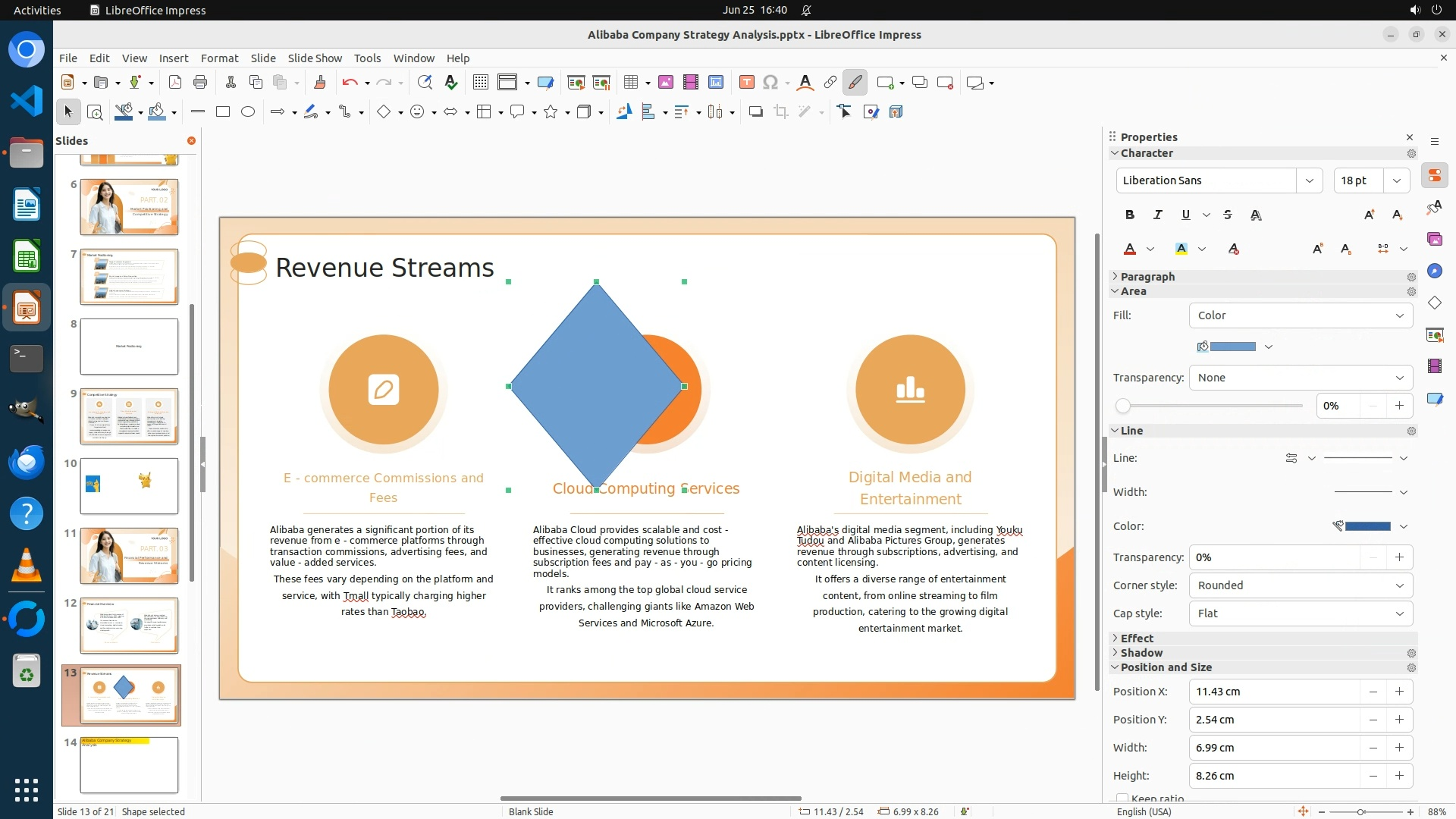Enable the Keep ratio checkbox

point(1122,798)
